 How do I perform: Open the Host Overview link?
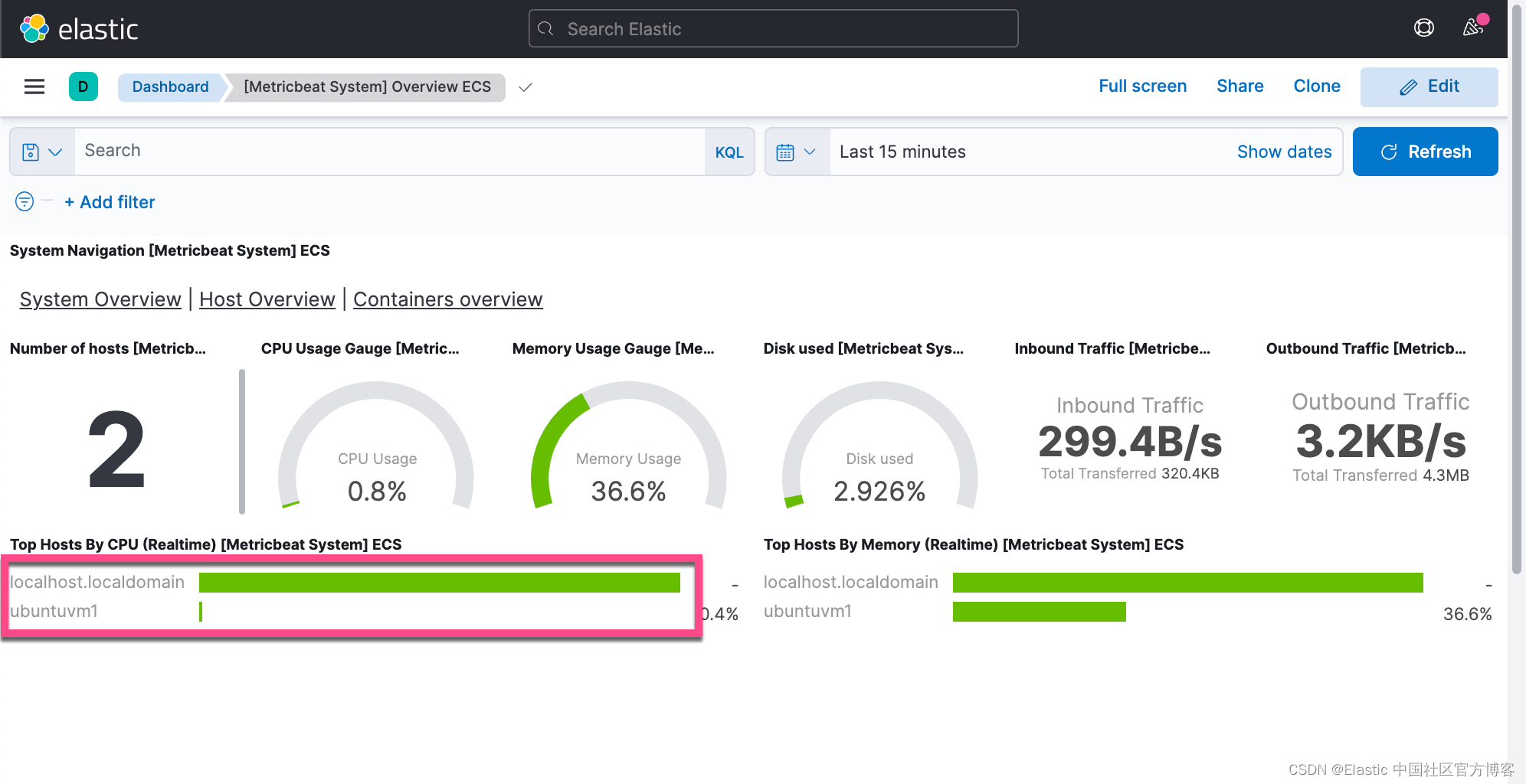[267, 299]
